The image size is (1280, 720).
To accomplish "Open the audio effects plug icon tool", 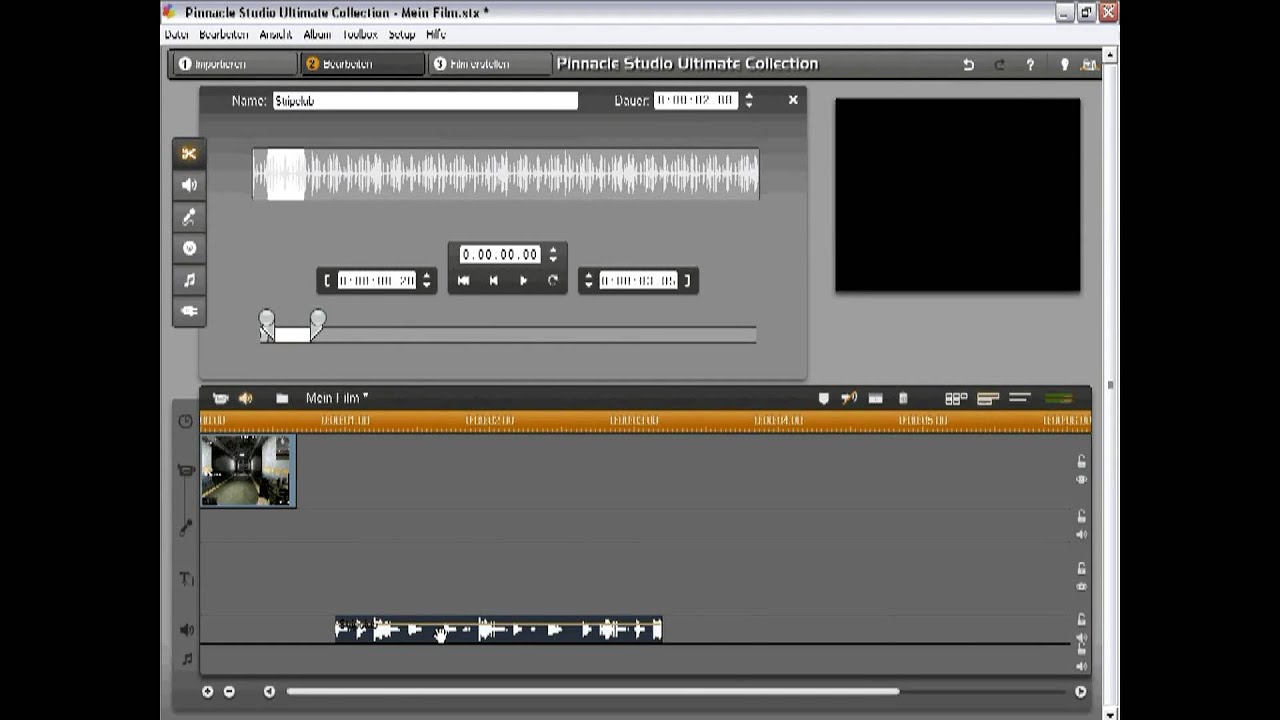I will (189, 311).
